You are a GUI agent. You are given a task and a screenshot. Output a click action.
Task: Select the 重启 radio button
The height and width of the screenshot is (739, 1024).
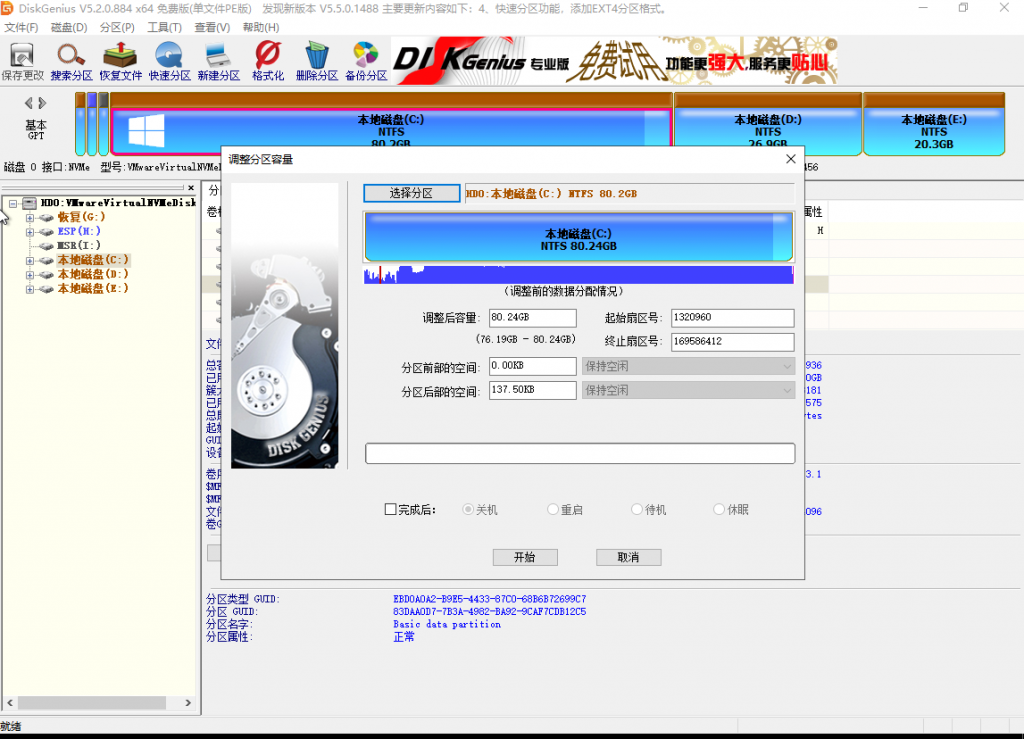click(553, 510)
